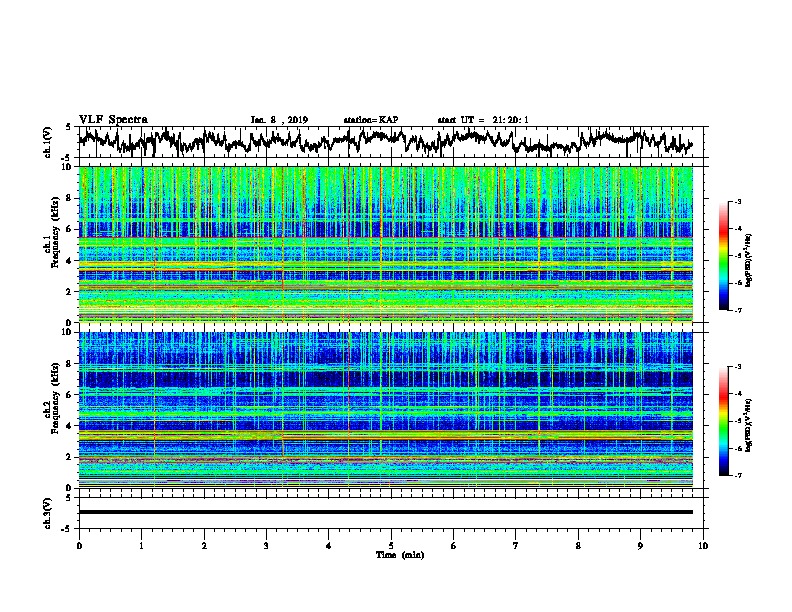This screenshot has width=792, height=612.
Task: Click the ch.1 spectrogram color scale bar
Action: [x=723, y=256]
